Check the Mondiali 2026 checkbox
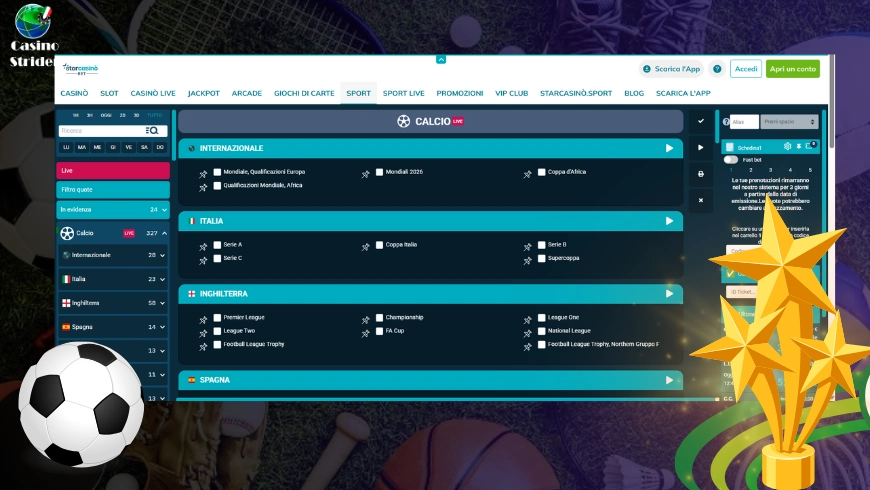Viewport: 870px width, 490px height. 379,172
